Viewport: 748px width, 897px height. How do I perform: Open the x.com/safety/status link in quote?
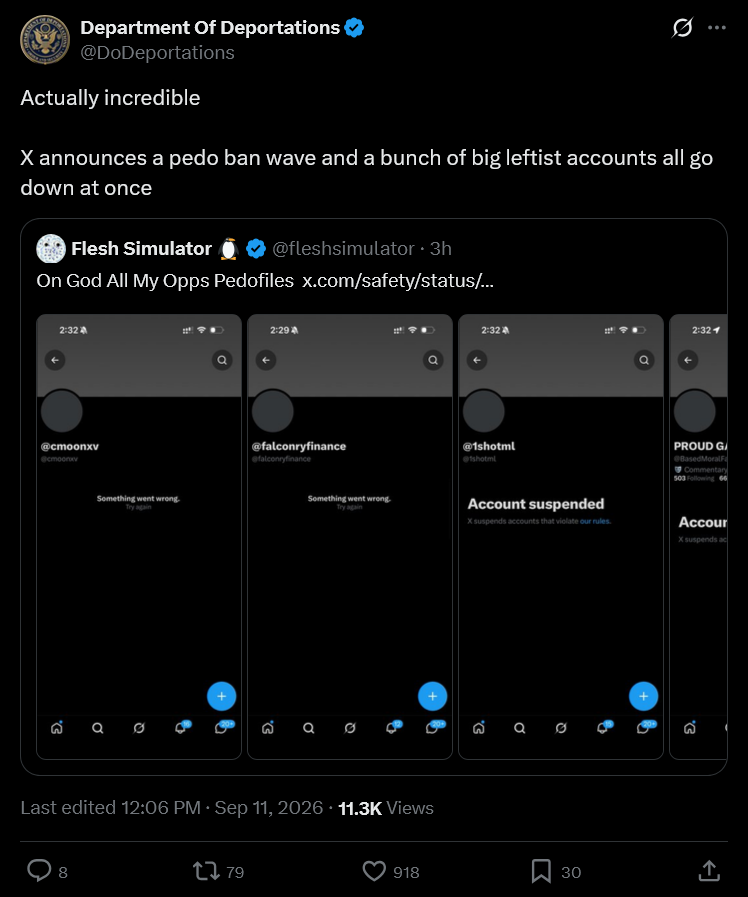click(397, 281)
